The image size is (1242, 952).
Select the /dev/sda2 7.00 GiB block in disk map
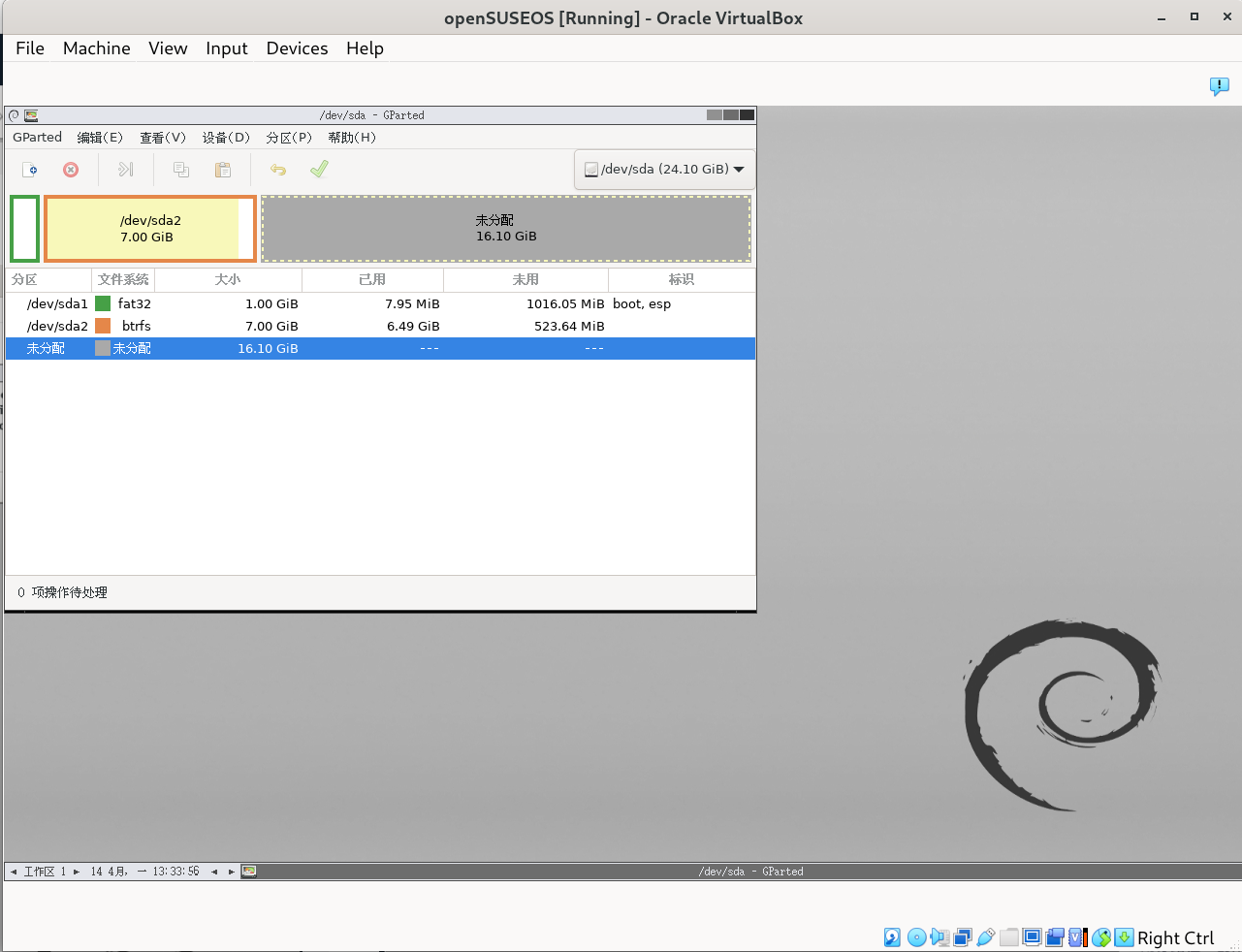tap(150, 229)
